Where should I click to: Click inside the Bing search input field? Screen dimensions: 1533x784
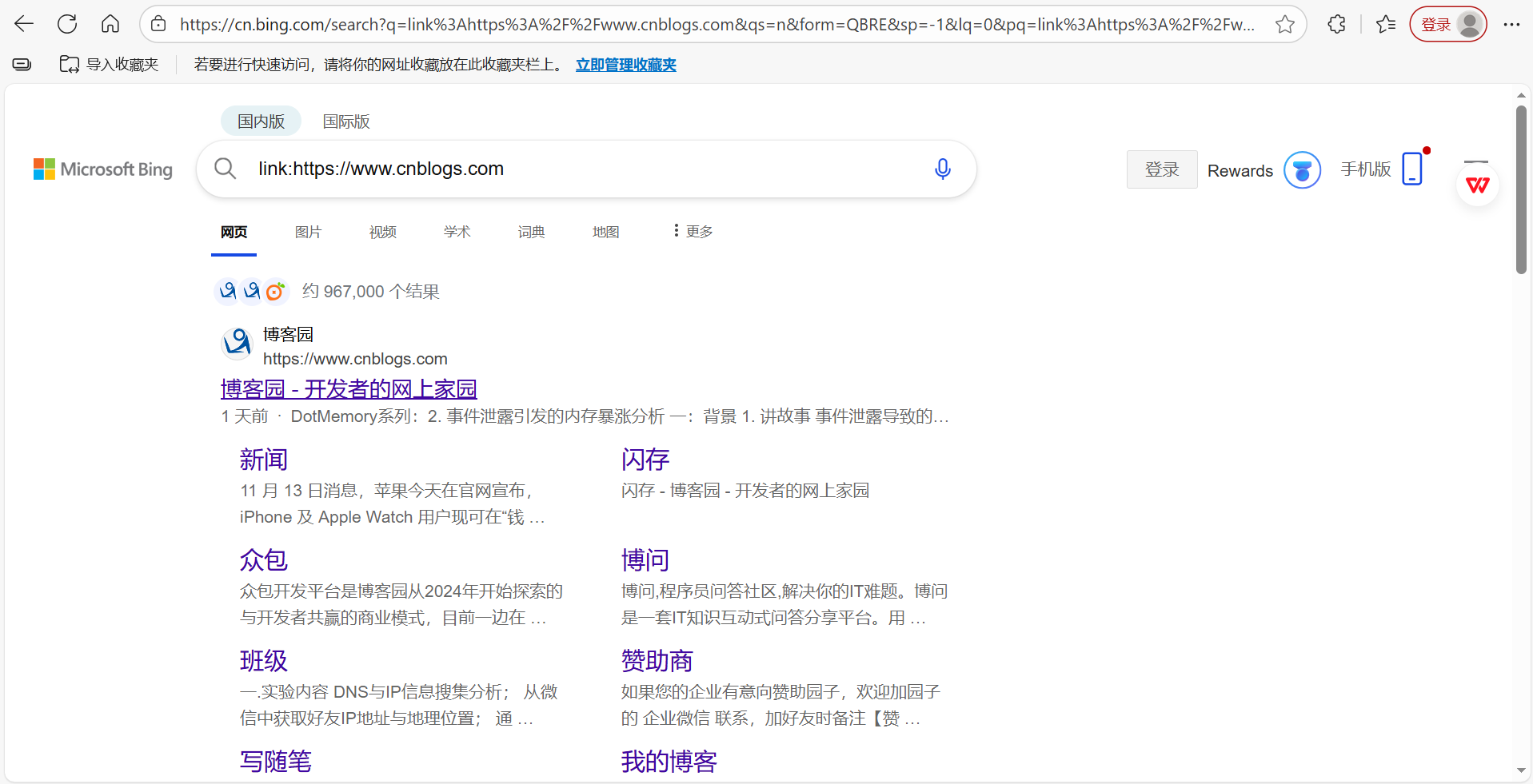pyautogui.click(x=560, y=169)
